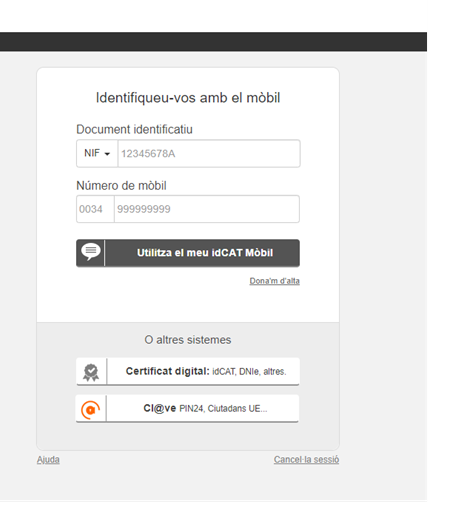Click the dark header bar at top

pos(213,42)
